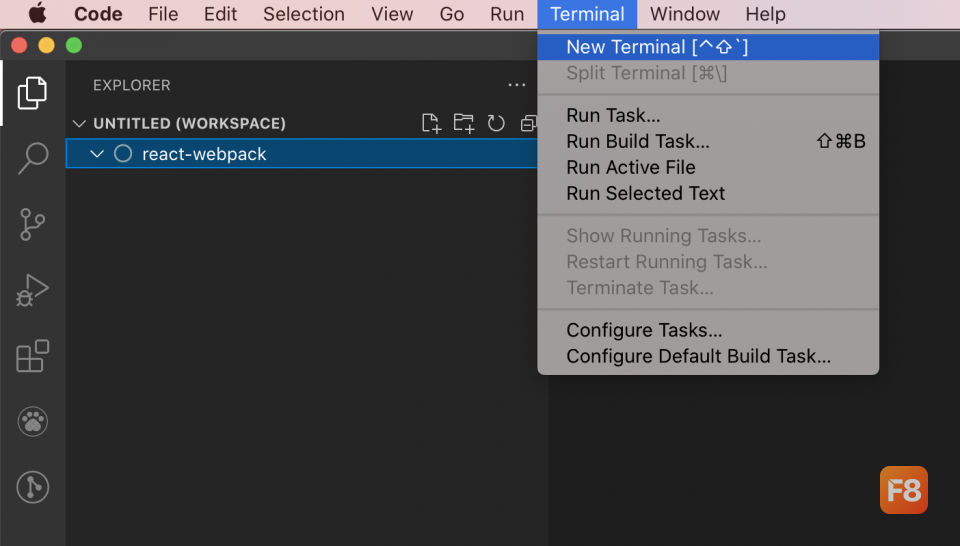Open the Extensions view icon

(x=32, y=356)
